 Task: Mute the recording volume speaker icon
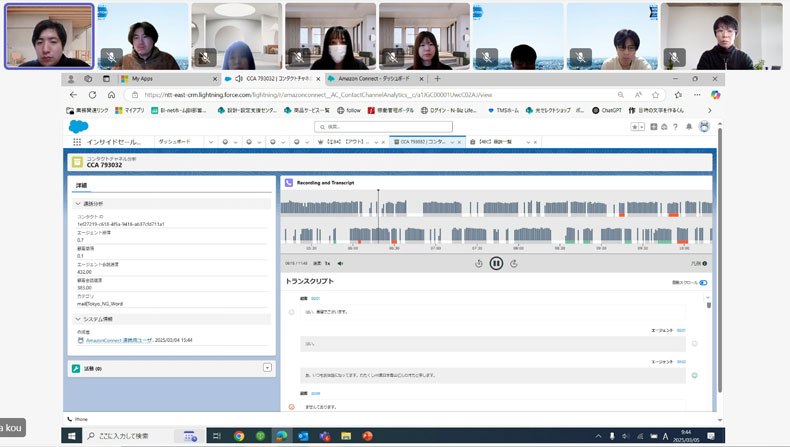click(341, 263)
